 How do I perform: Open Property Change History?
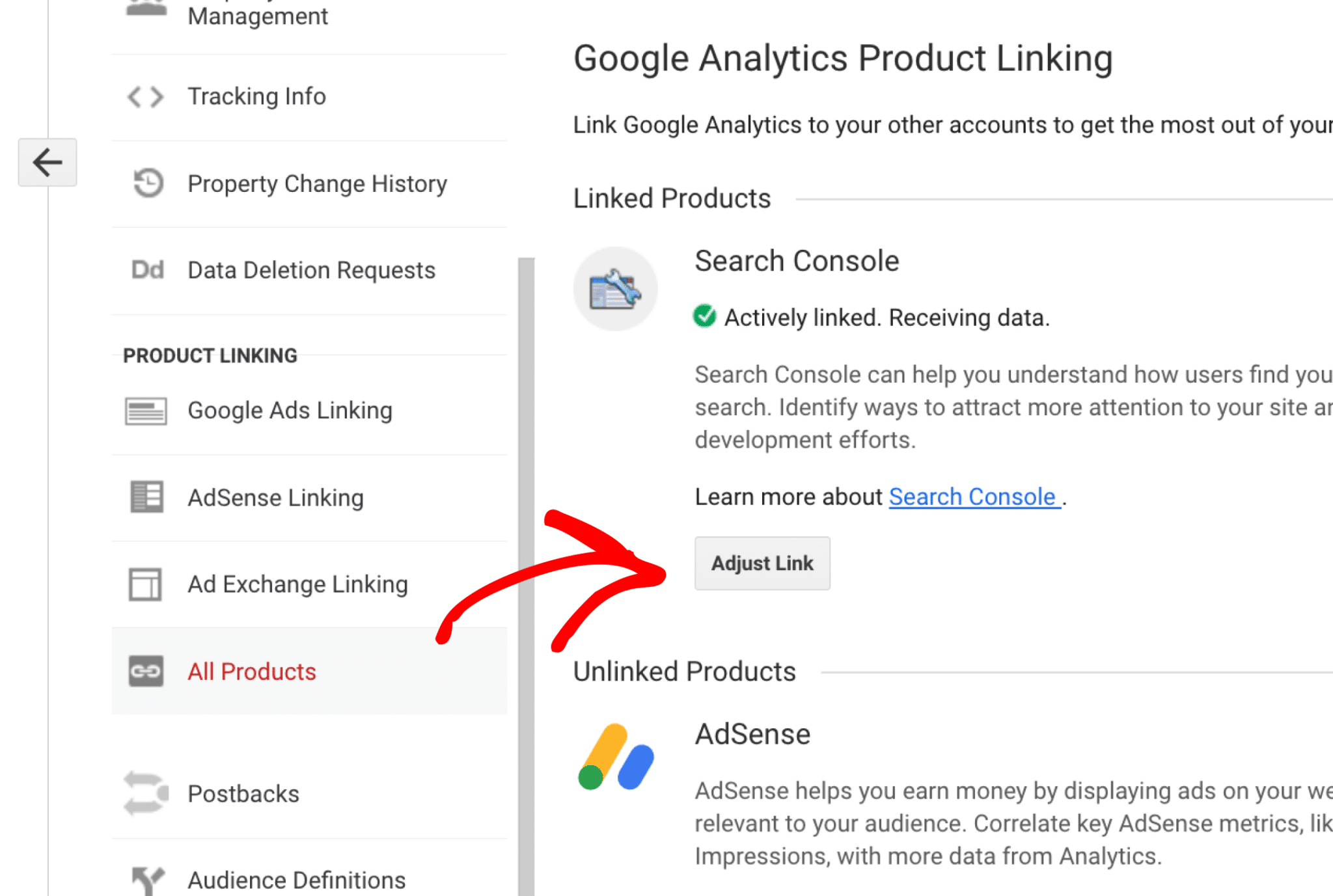[317, 183]
